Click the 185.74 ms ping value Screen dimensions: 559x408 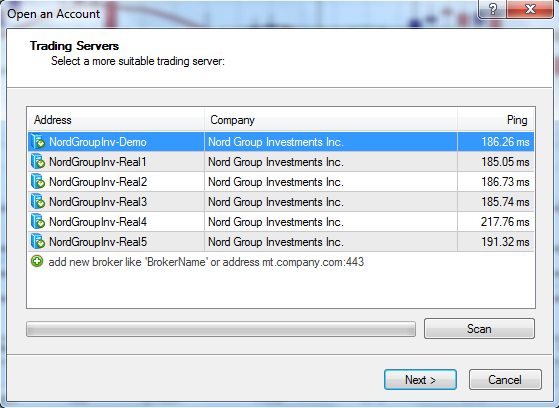coord(505,202)
